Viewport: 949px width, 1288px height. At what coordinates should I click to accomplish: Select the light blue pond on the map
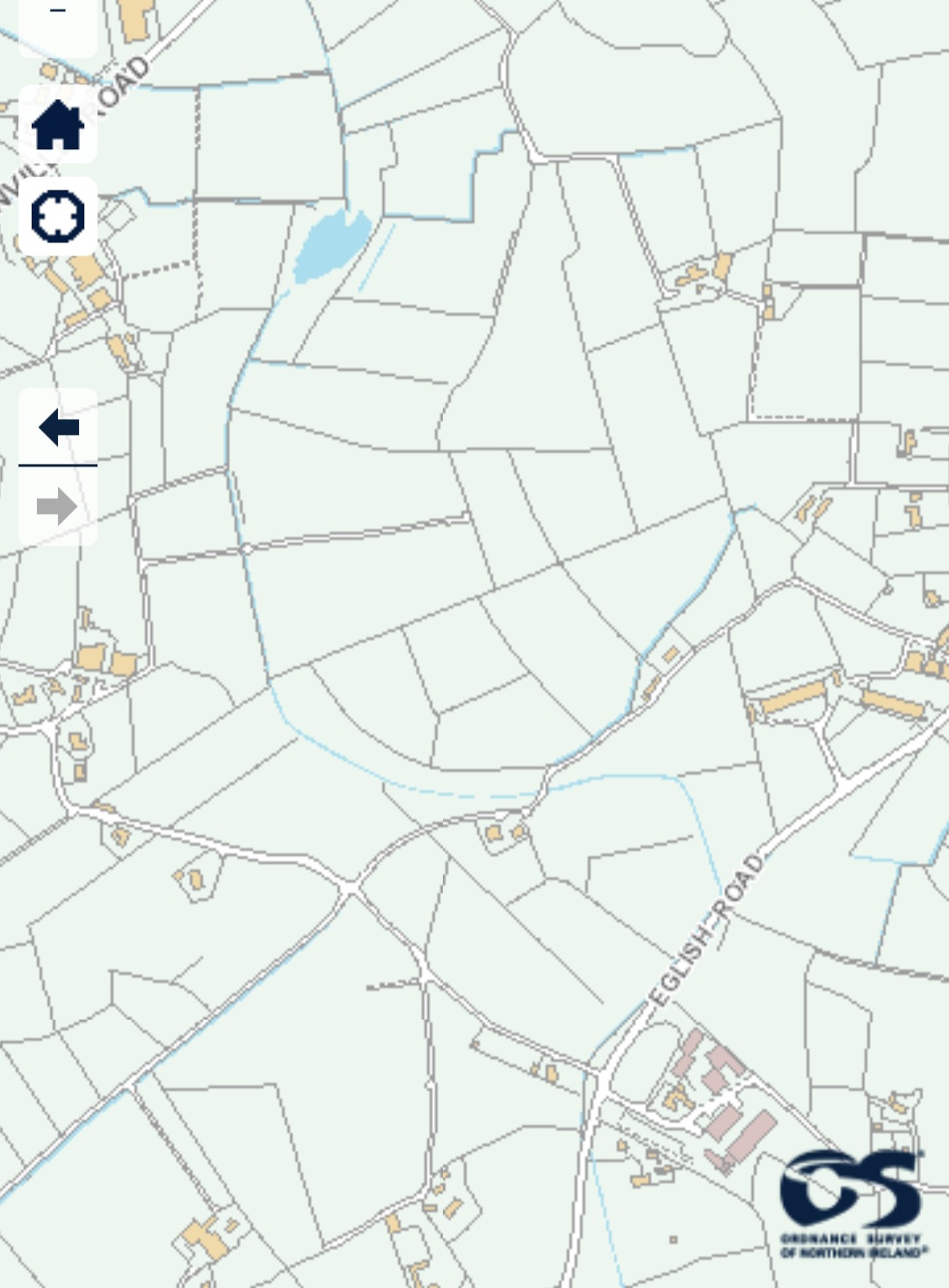[330, 245]
